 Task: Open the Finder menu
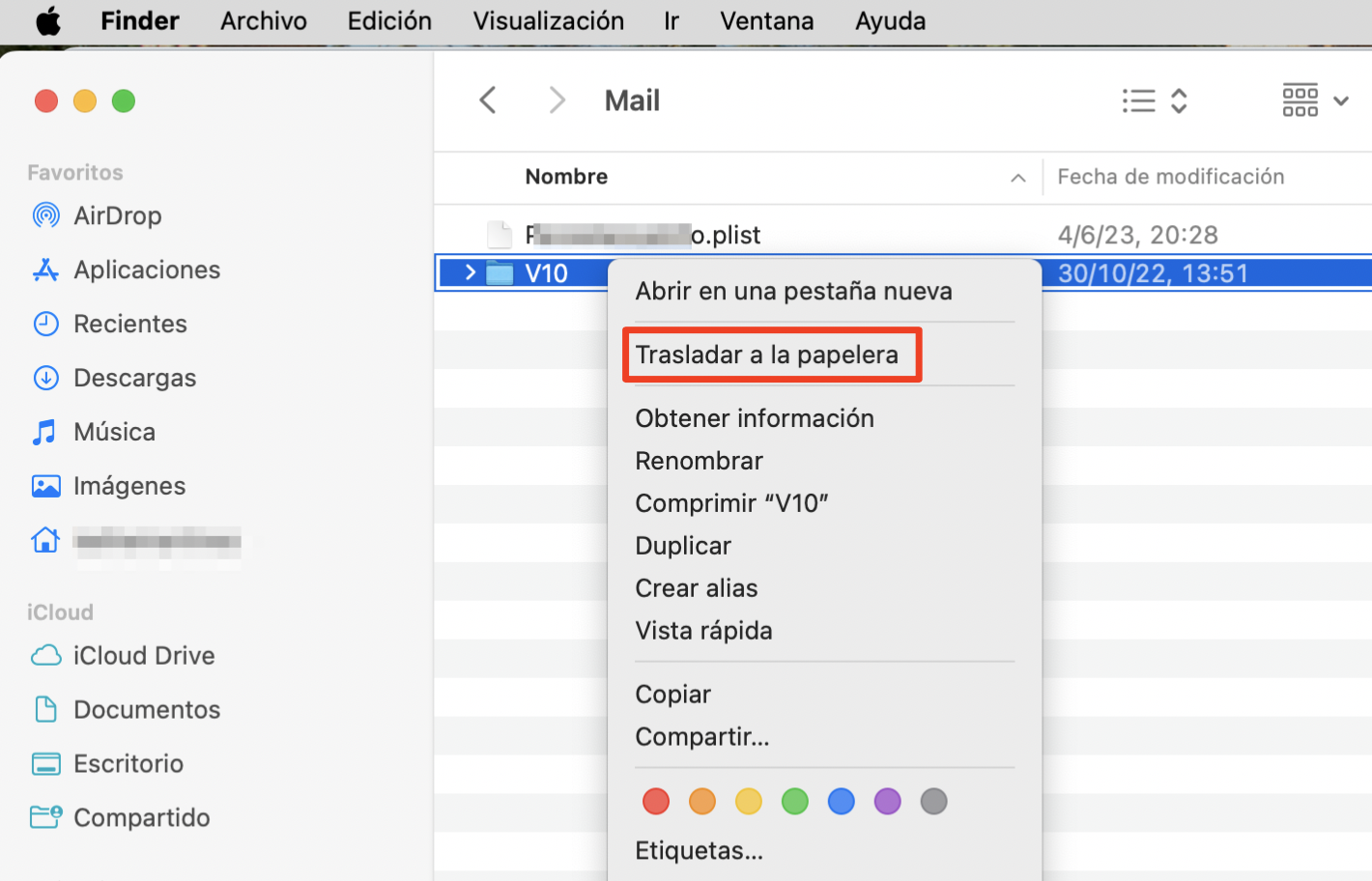point(140,20)
